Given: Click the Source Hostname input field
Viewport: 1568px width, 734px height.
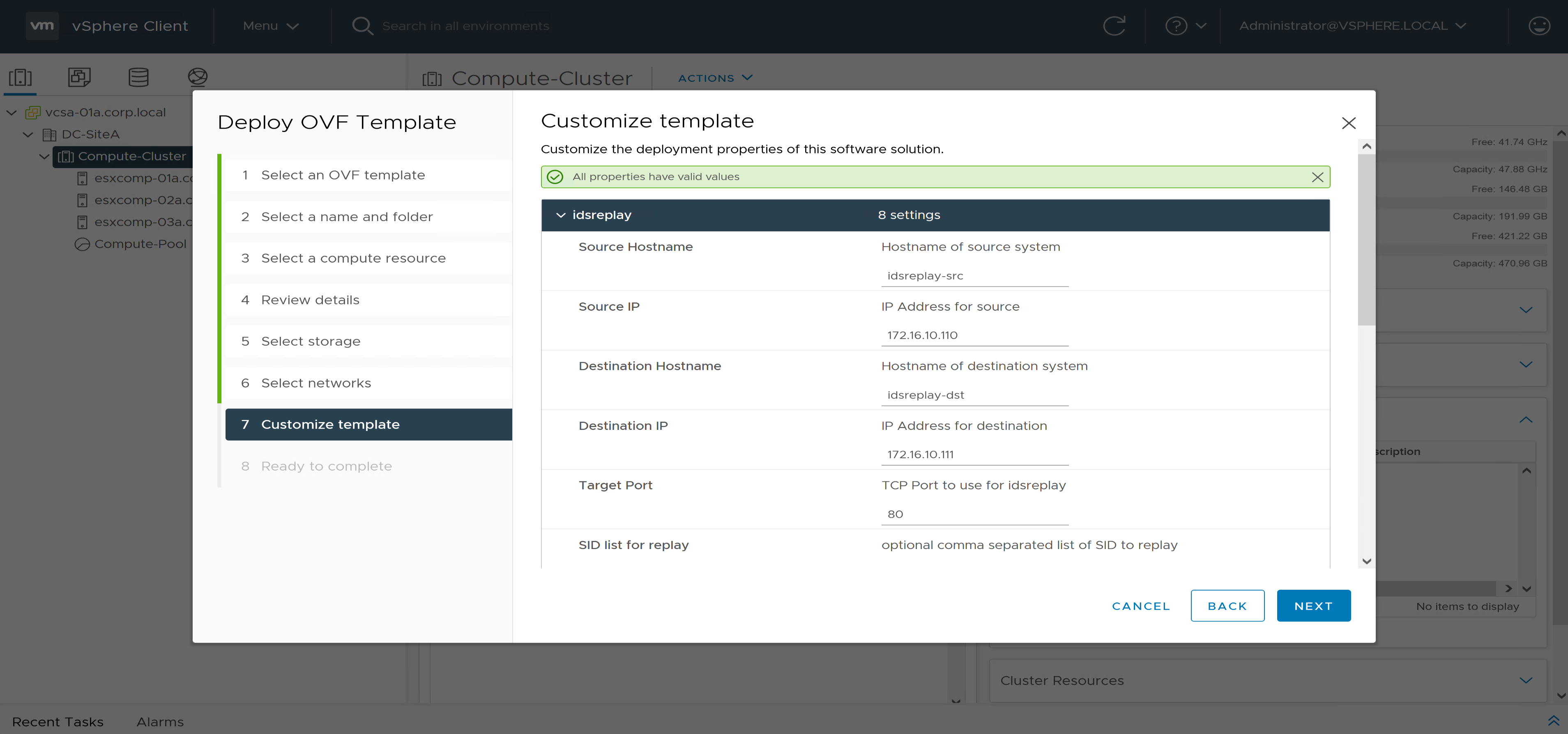Looking at the screenshot, I should 974,276.
